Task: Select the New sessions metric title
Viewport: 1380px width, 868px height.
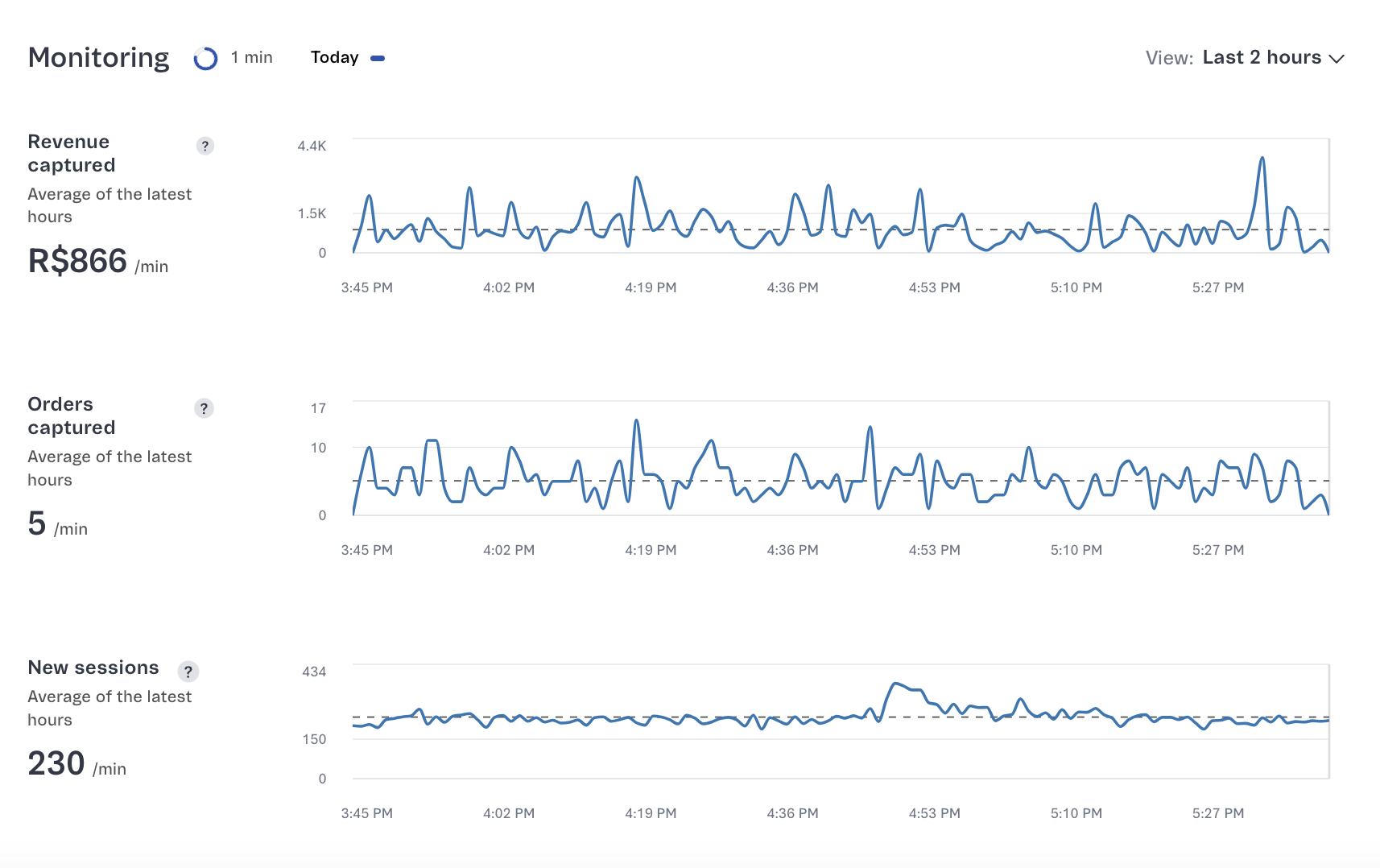Action: click(x=93, y=668)
